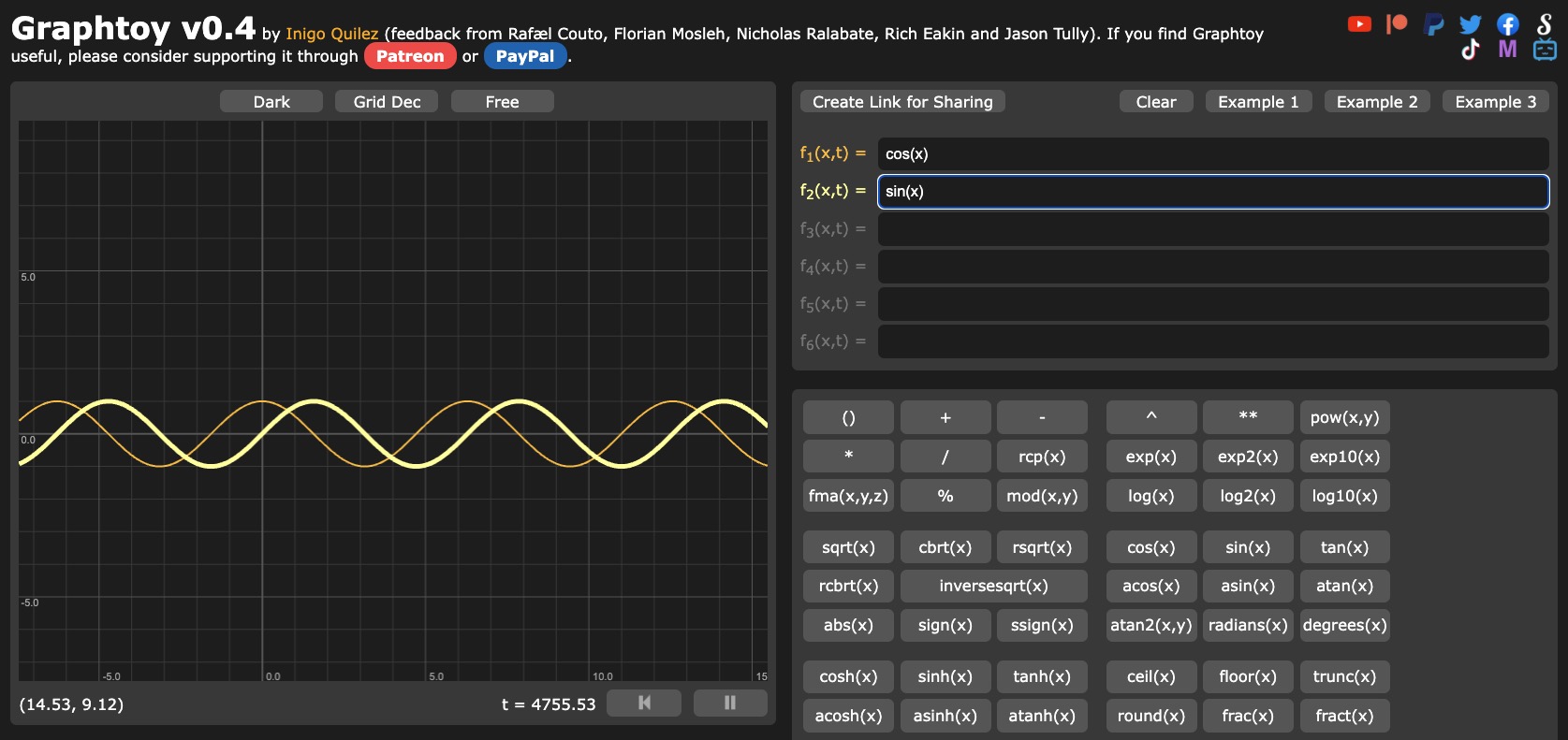Insert parentheses with the () button
1568x740 pixels.
[848, 417]
